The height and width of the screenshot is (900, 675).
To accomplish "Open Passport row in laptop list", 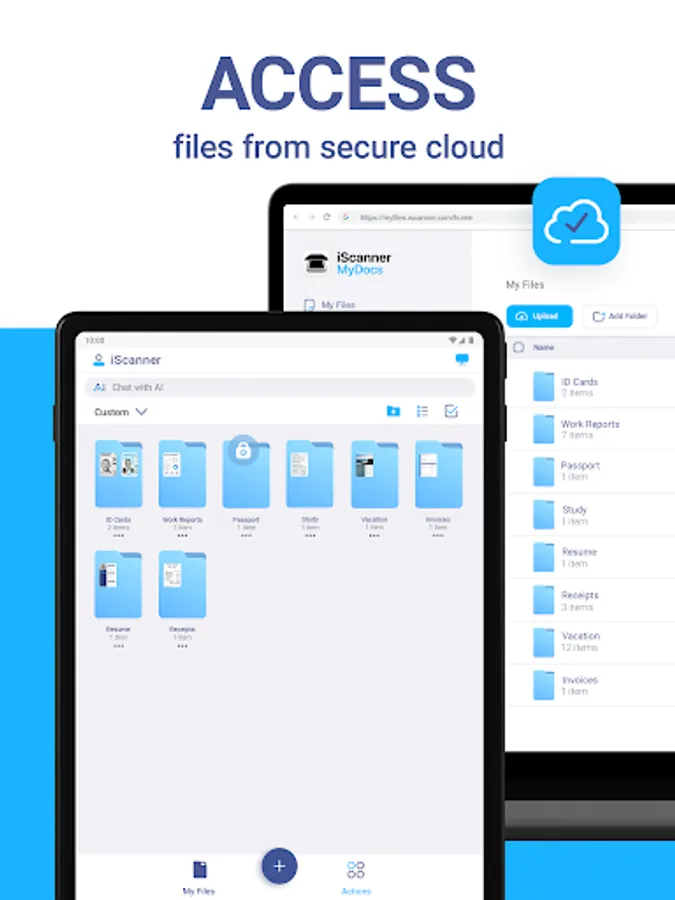I will pos(591,471).
